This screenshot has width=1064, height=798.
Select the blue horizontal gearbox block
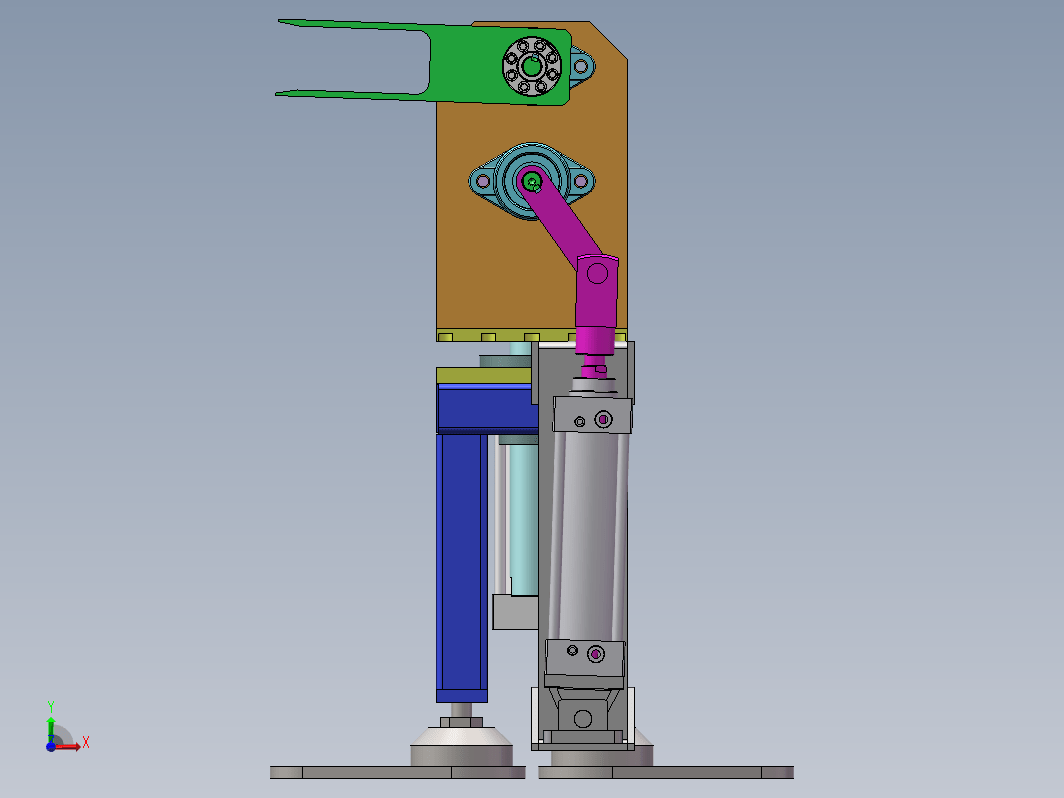click(x=487, y=408)
